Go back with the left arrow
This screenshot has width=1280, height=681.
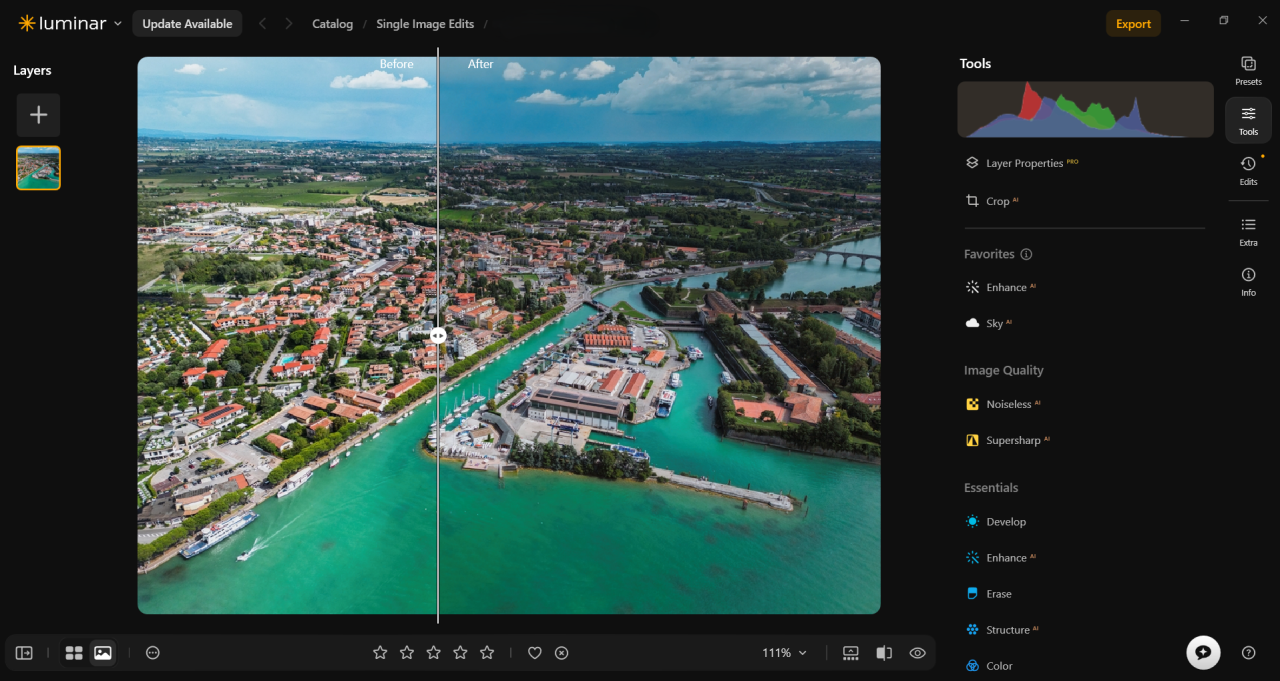coord(263,24)
